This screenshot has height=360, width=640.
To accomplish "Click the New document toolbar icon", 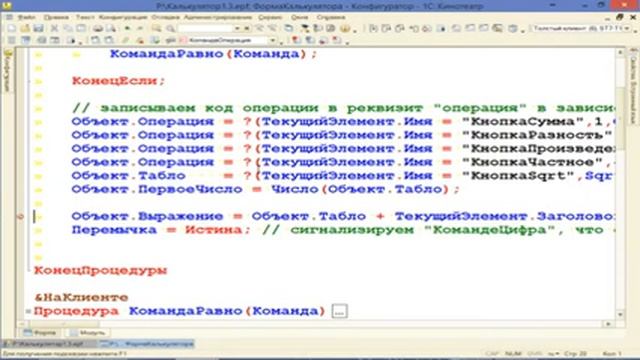I will point(11,28).
